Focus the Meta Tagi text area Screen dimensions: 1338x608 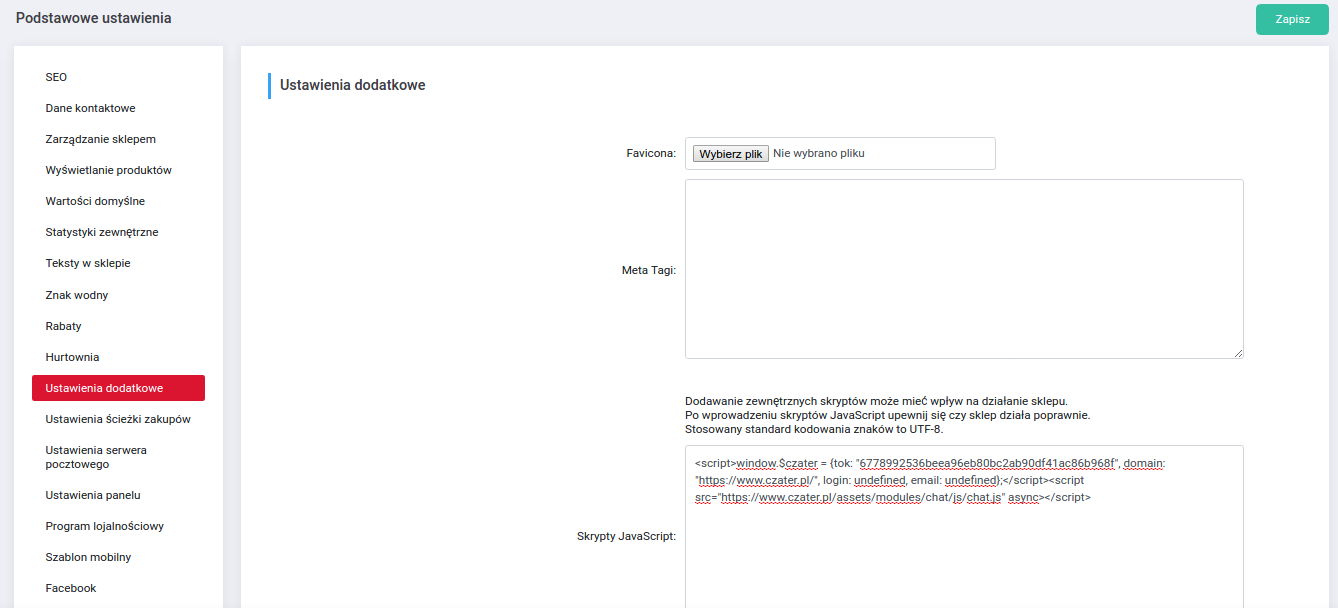coord(964,269)
